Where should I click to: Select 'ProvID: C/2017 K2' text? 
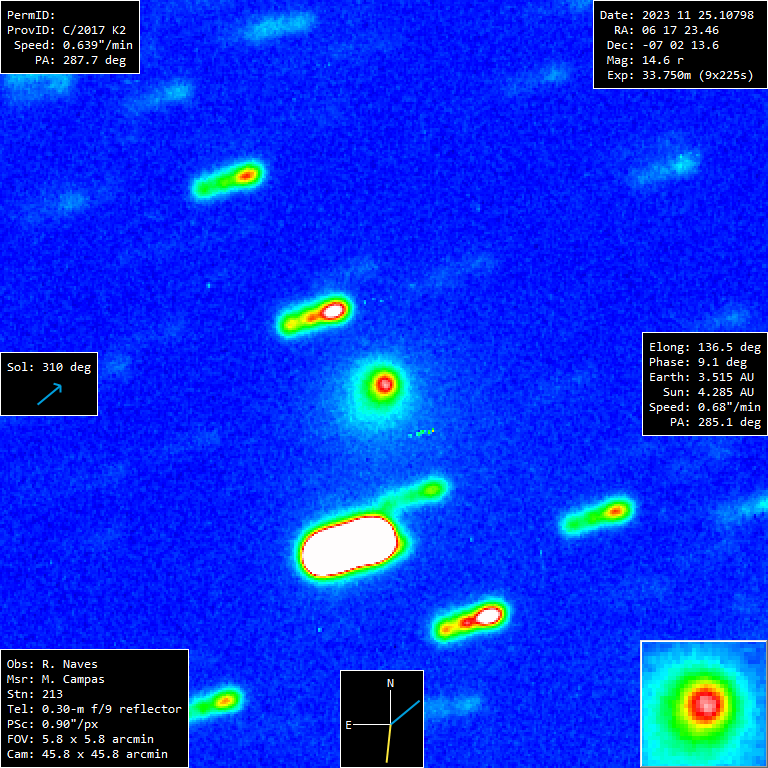pyautogui.click(x=66, y=30)
